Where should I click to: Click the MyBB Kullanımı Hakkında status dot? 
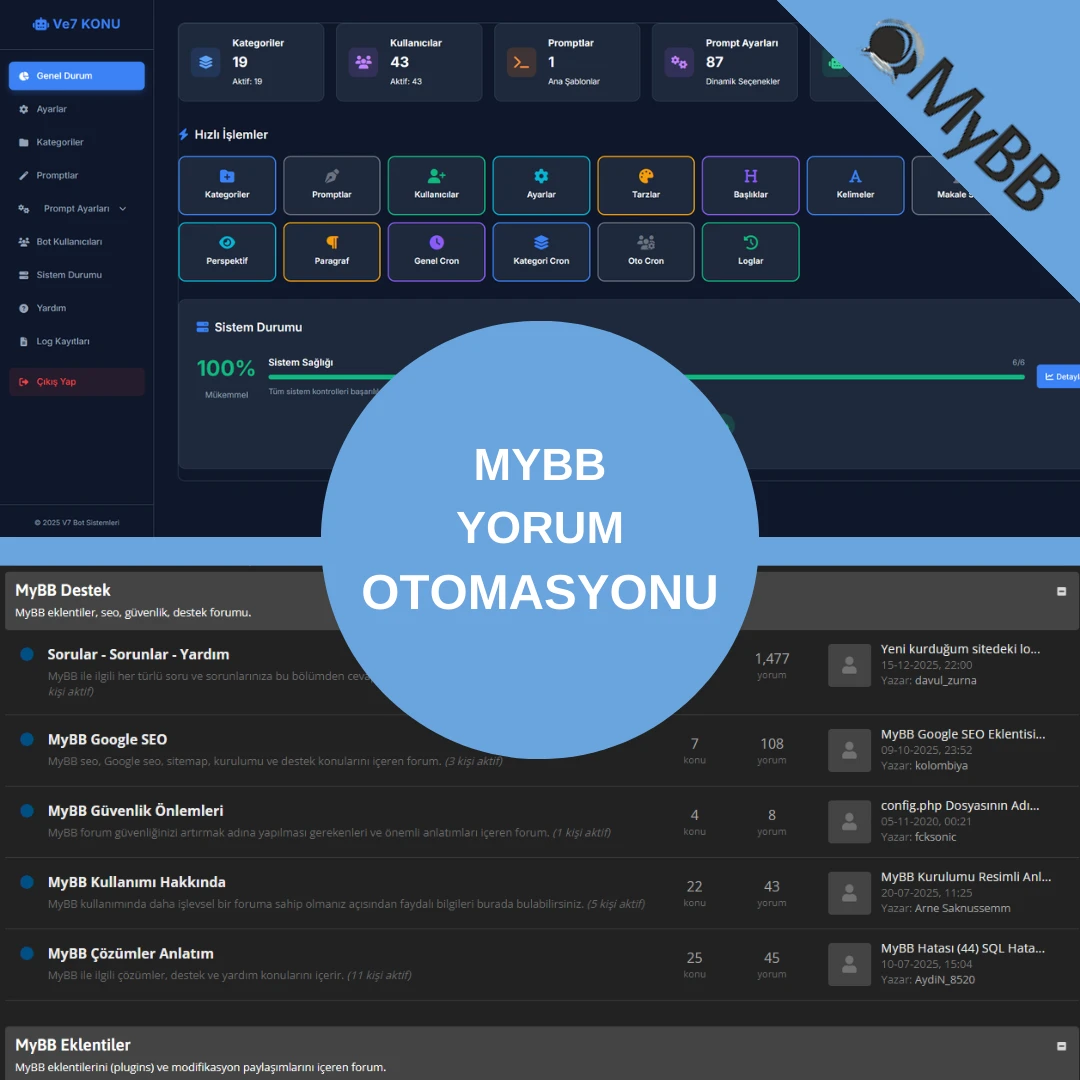27,882
